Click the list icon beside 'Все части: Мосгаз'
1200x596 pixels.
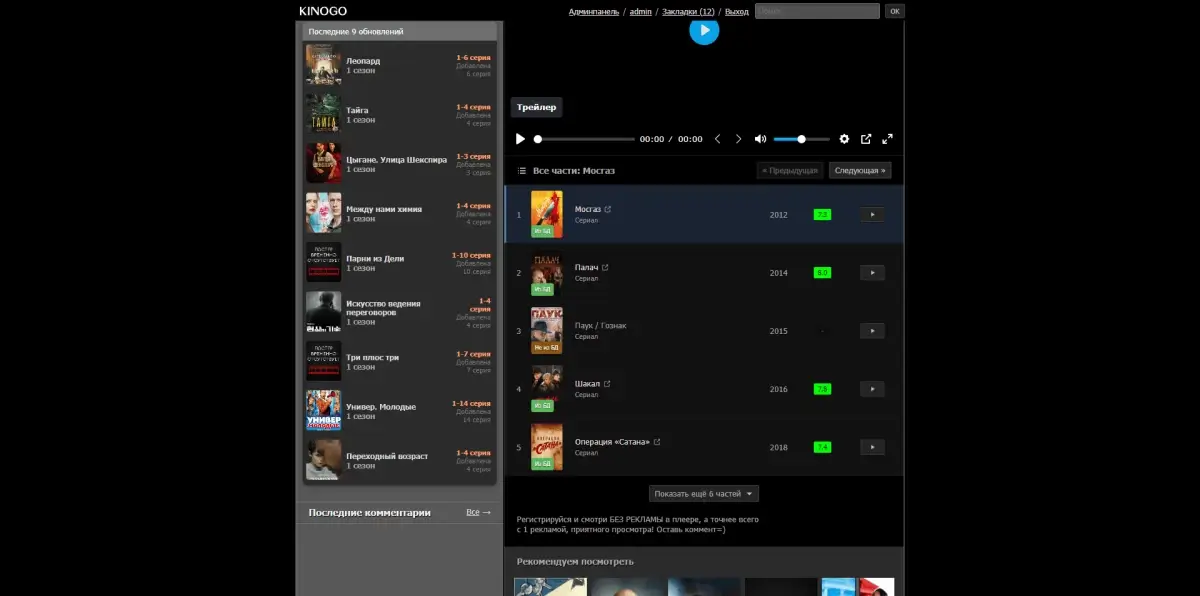pos(522,171)
